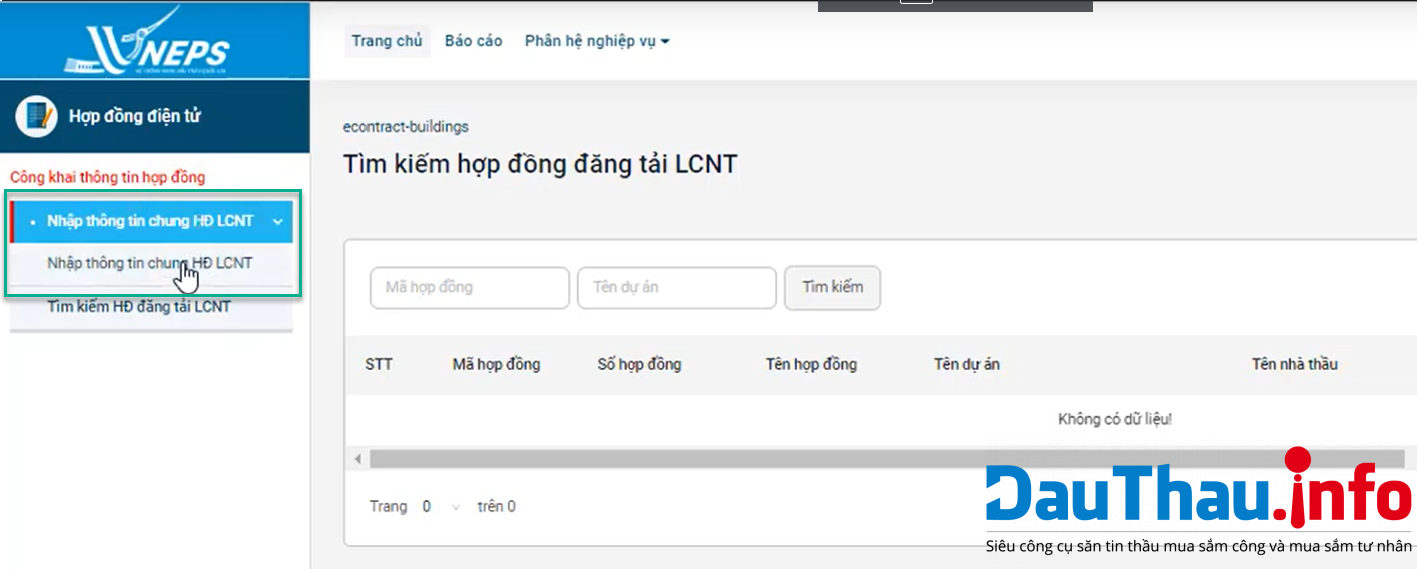The image size is (1417, 569).
Task: Open the Phân hệ nghiệp vụ dropdown
Action: point(596,41)
